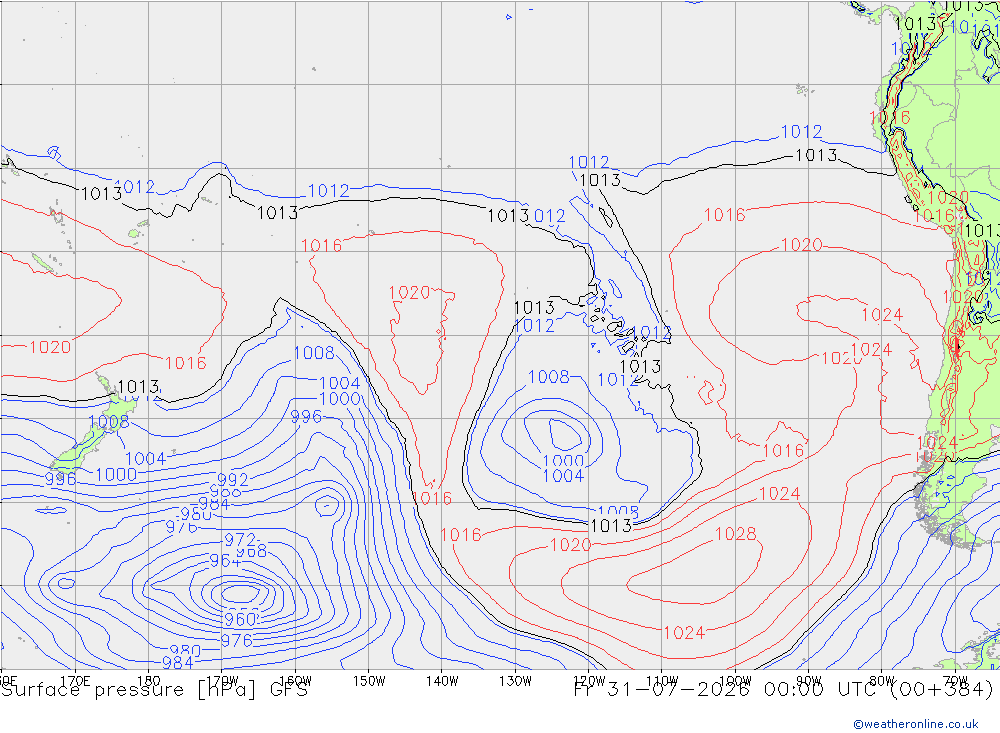Click the 968 isobar label

click(251, 552)
